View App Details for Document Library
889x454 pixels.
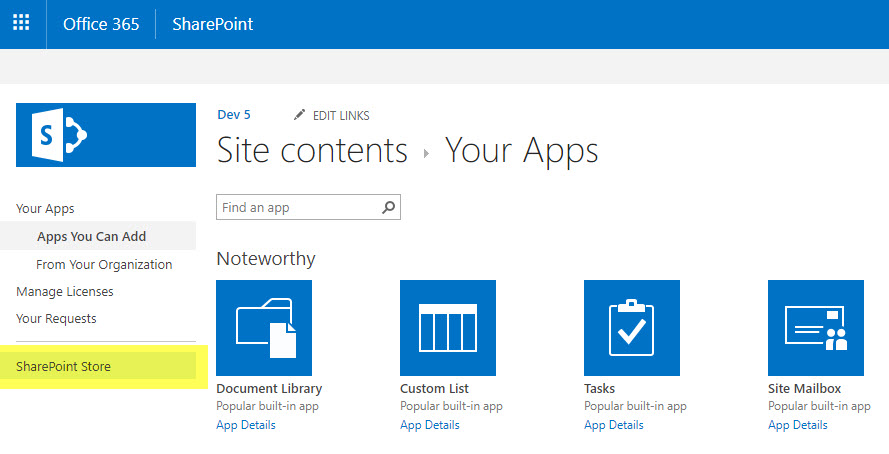coord(245,425)
